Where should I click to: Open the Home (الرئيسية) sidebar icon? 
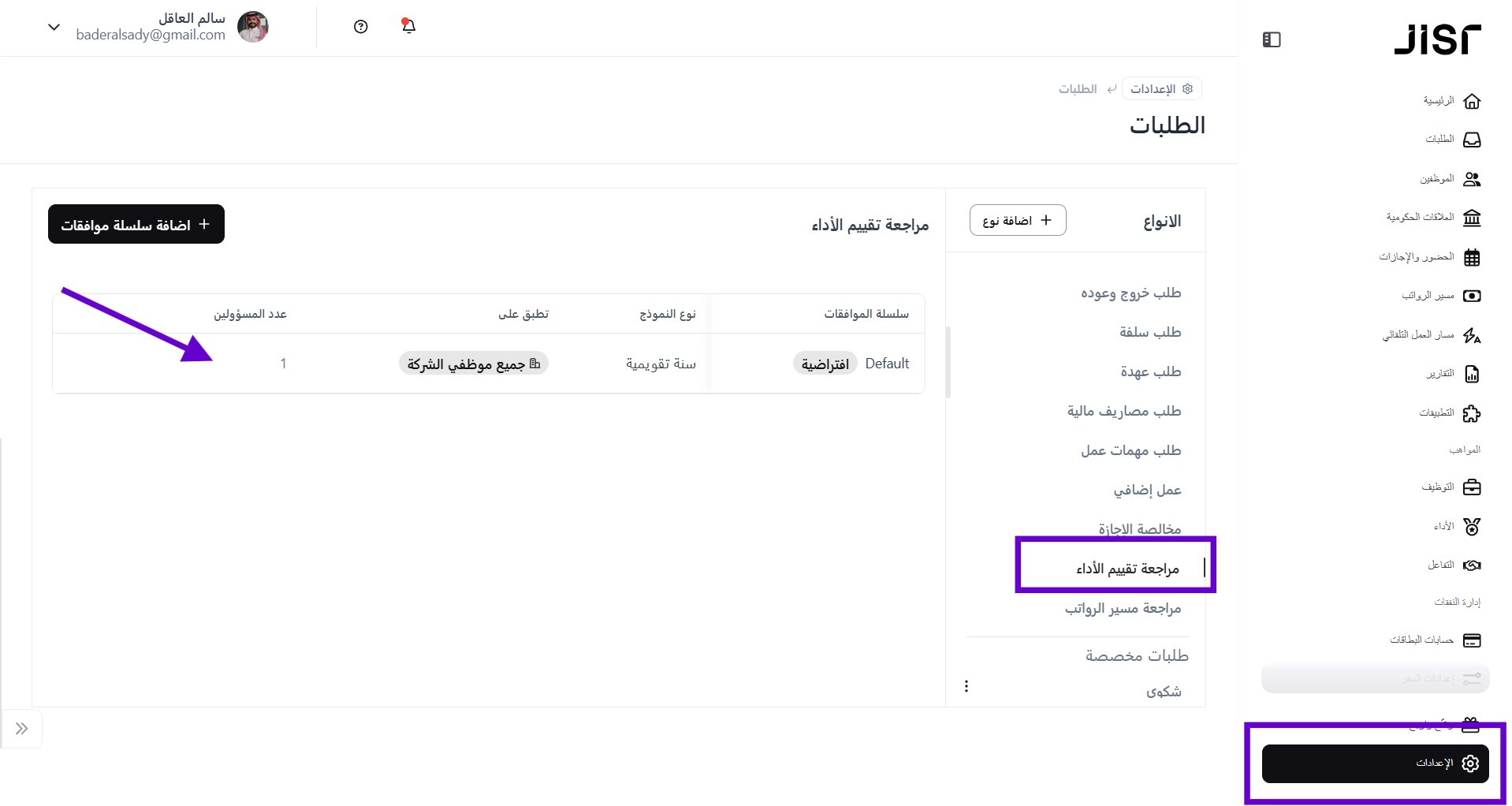(1471, 101)
